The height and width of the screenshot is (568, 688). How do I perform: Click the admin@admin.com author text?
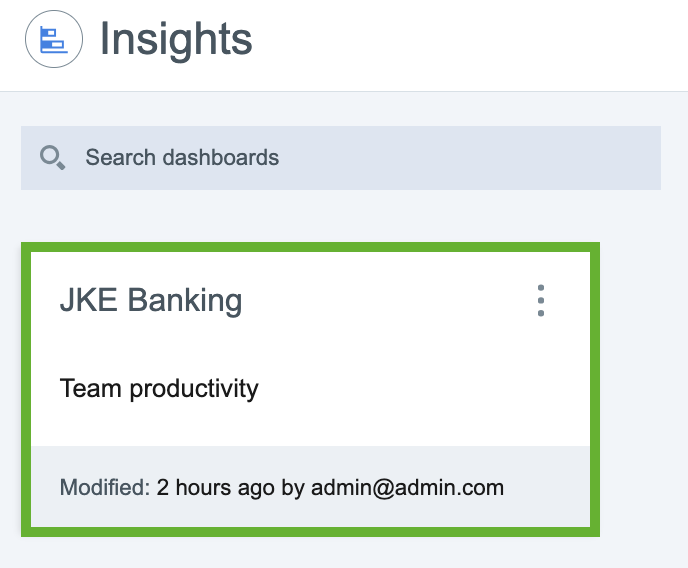pyautogui.click(x=408, y=488)
